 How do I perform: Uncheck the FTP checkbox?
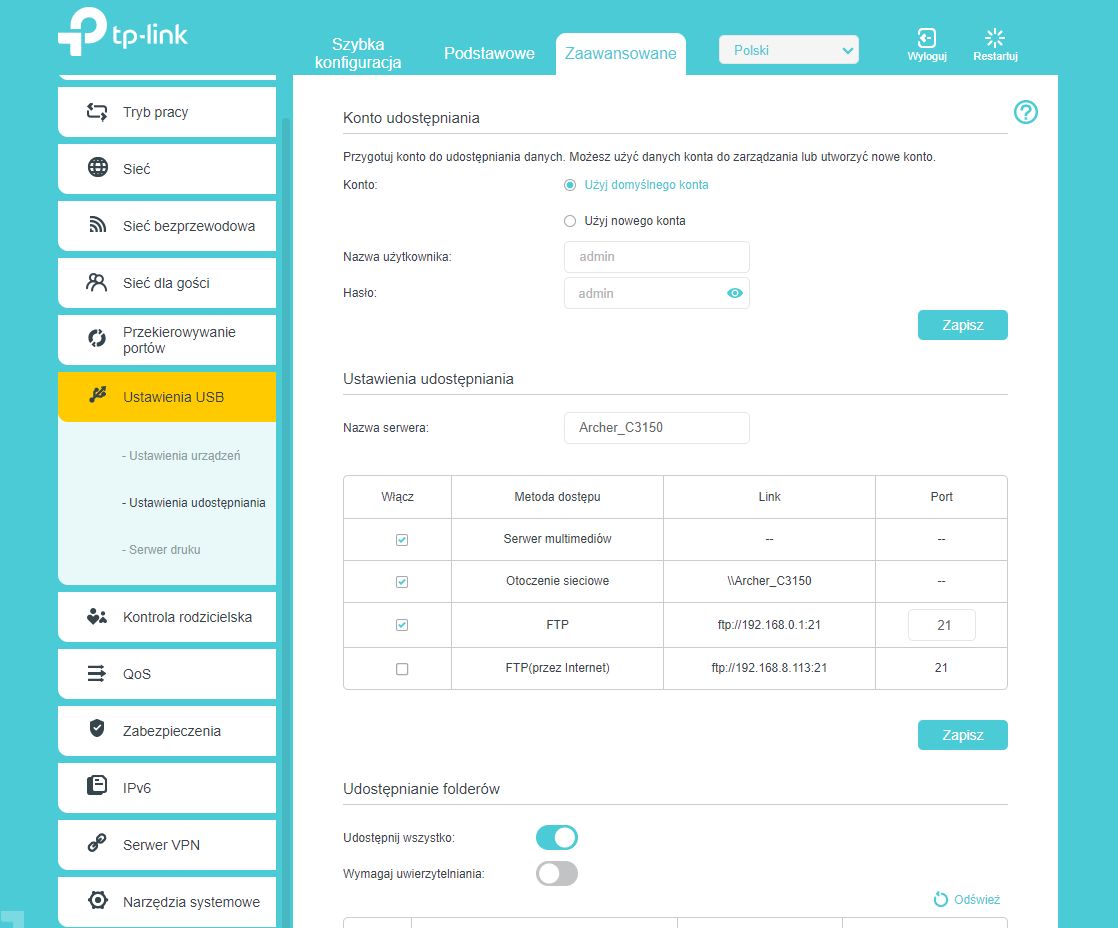pos(402,625)
